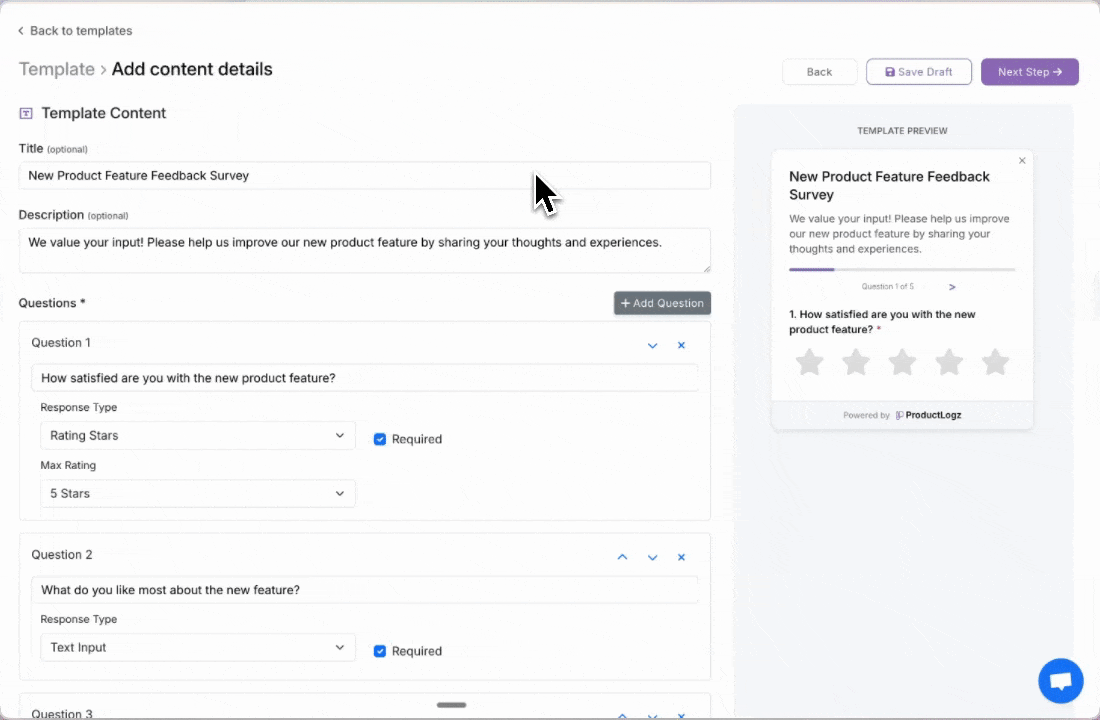Uncheck Required for Question 1
1100x720 pixels.
(x=380, y=438)
